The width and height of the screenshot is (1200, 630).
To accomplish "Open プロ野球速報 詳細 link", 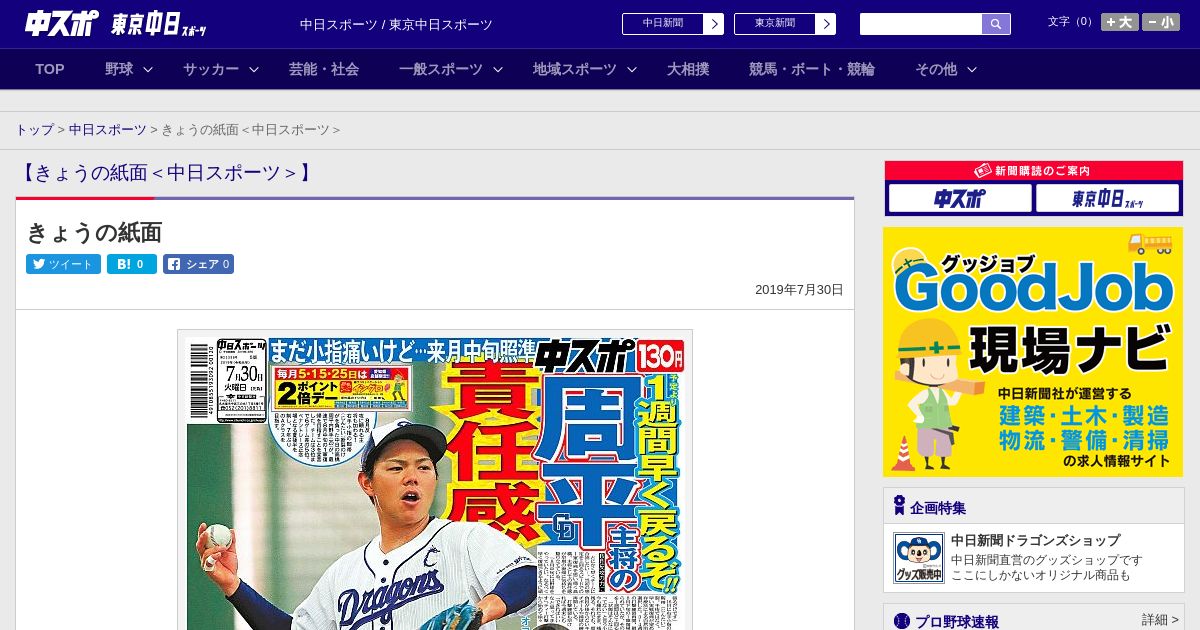I will click(1160, 620).
